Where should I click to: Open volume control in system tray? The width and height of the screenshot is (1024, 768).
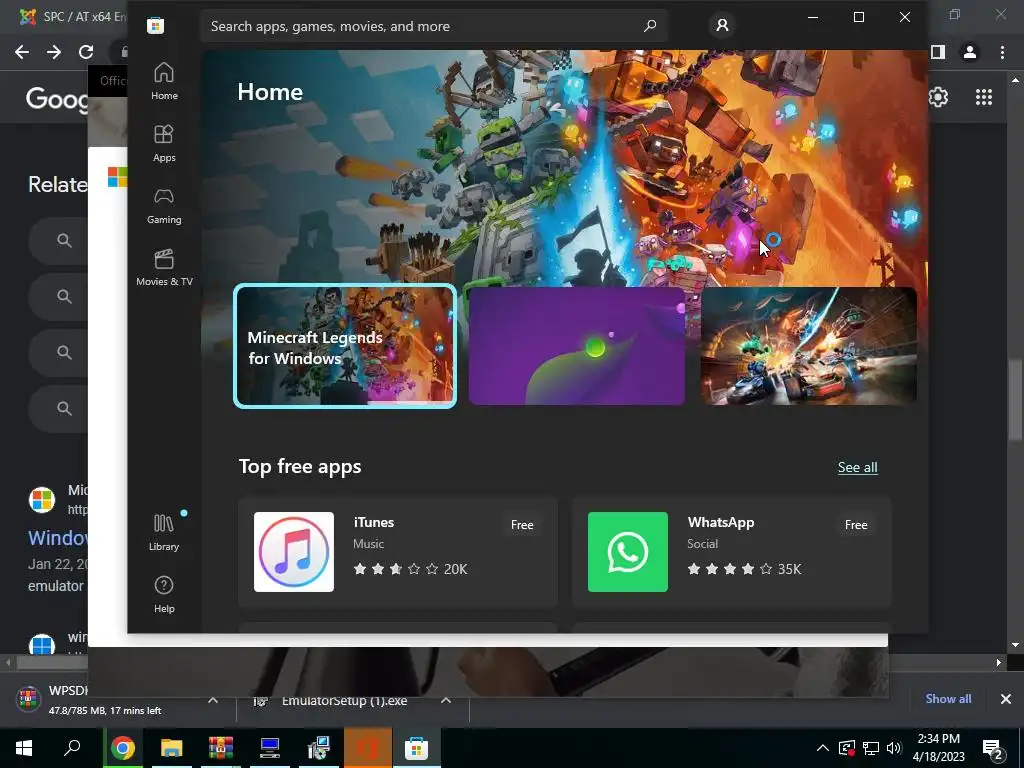[894, 748]
